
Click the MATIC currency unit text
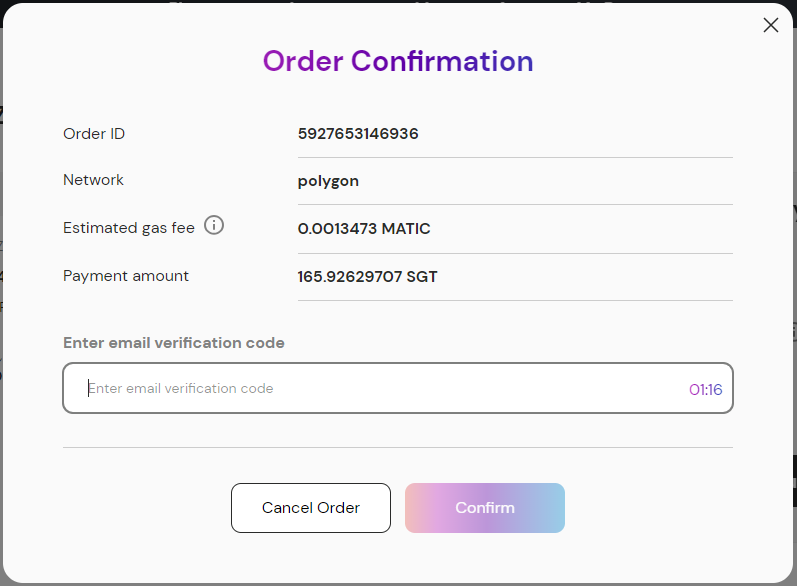coord(407,229)
